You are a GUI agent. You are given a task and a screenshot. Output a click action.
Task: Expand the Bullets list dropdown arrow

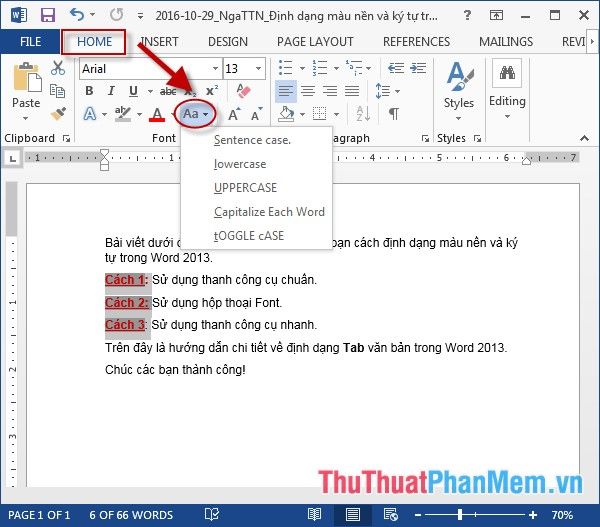[x=302, y=69]
